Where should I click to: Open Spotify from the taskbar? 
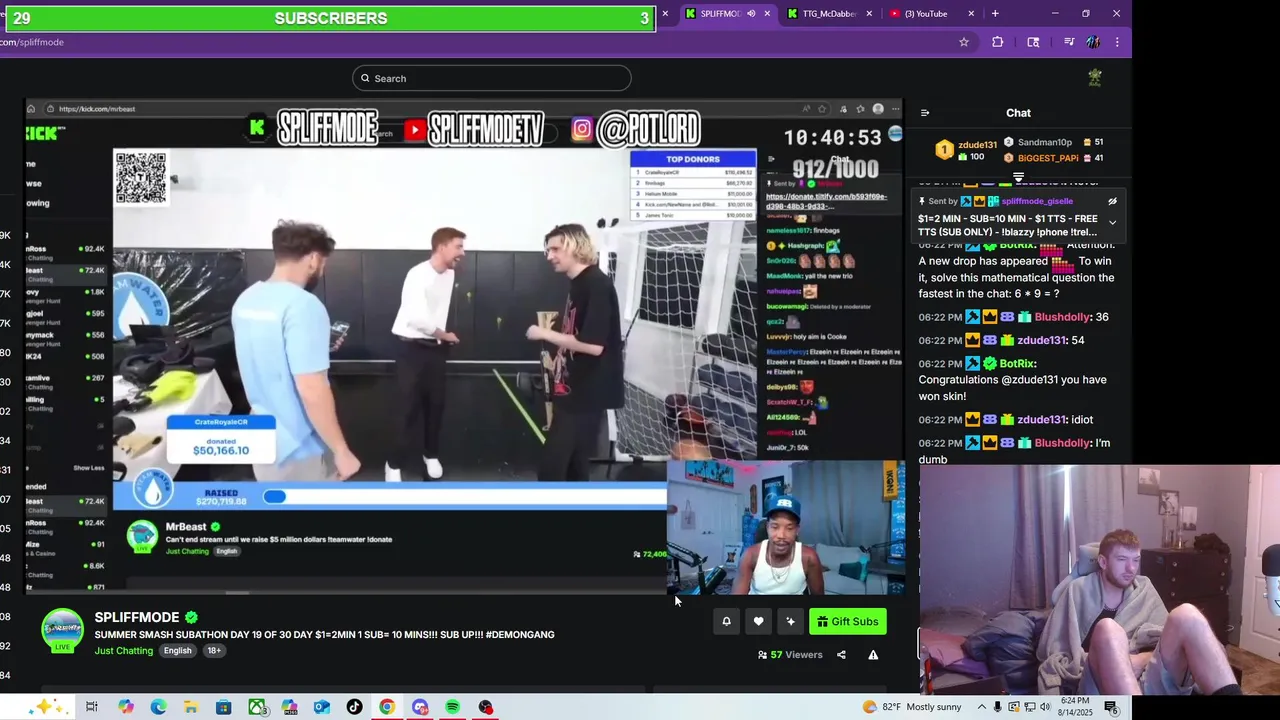tap(453, 707)
